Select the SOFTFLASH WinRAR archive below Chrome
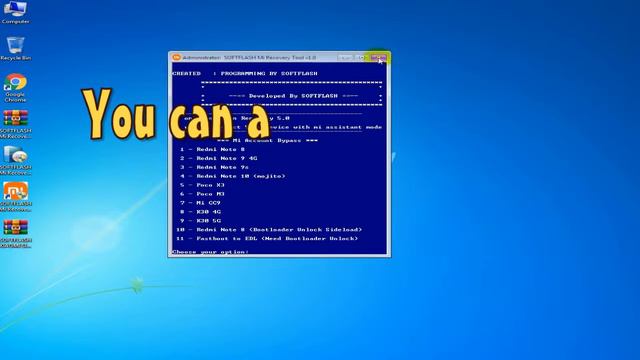 tap(16, 124)
